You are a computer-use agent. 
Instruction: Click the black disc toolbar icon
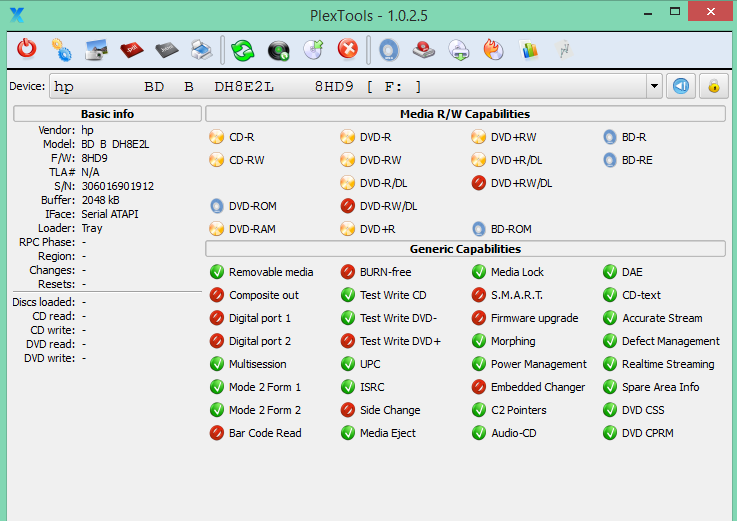coord(279,51)
